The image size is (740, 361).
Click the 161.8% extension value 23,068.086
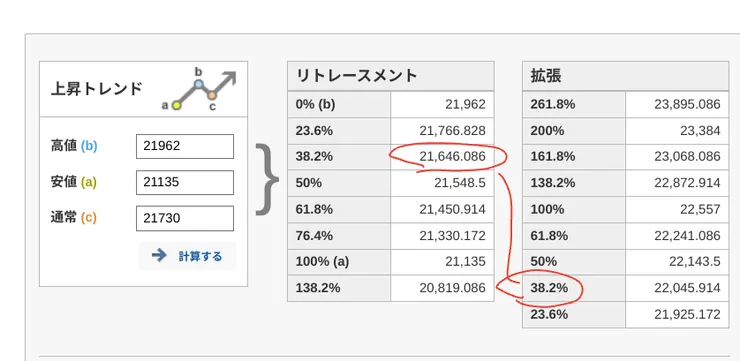click(687, 157)
